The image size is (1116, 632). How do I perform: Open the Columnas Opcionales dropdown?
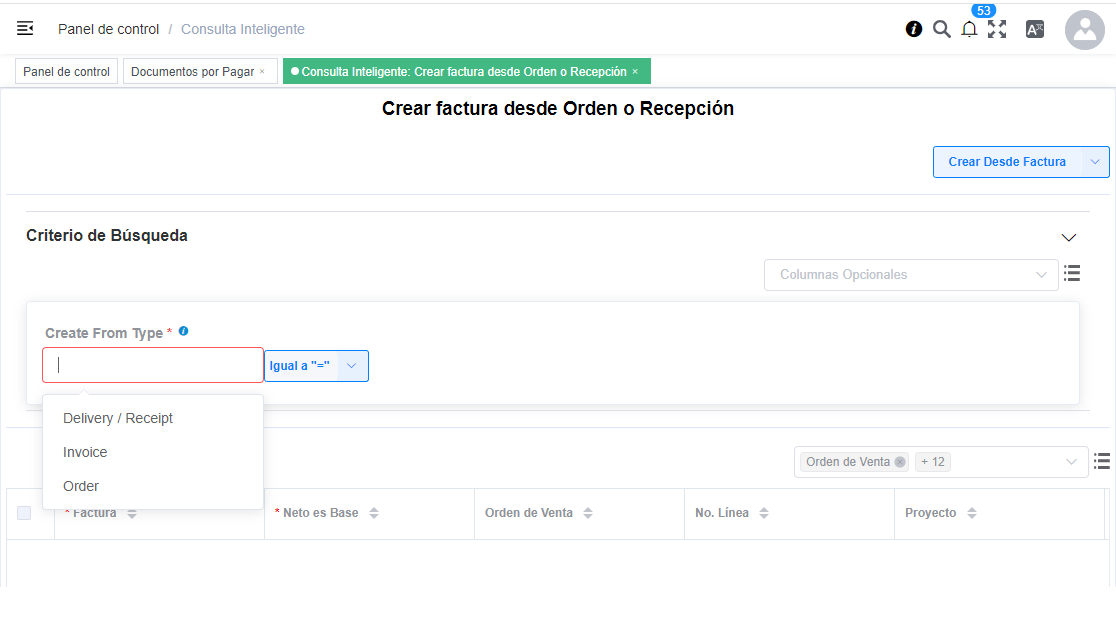(x=910, y=275)
